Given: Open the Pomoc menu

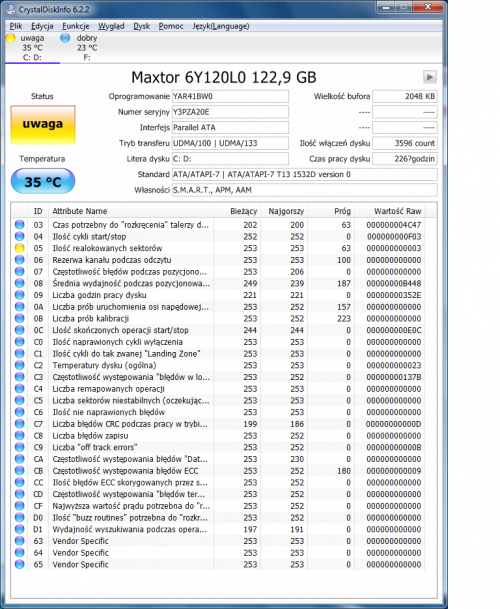Looking at the screenshot, I should [171, 26].
